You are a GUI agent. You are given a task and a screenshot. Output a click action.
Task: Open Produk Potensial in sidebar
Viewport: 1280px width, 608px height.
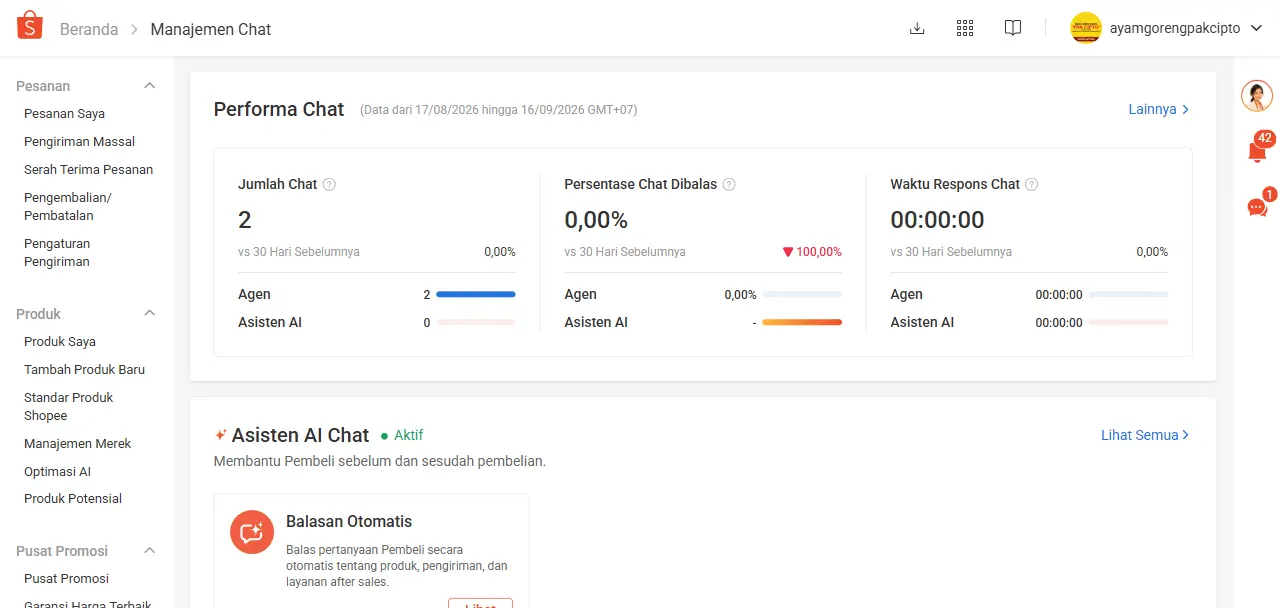coord(73,499)
